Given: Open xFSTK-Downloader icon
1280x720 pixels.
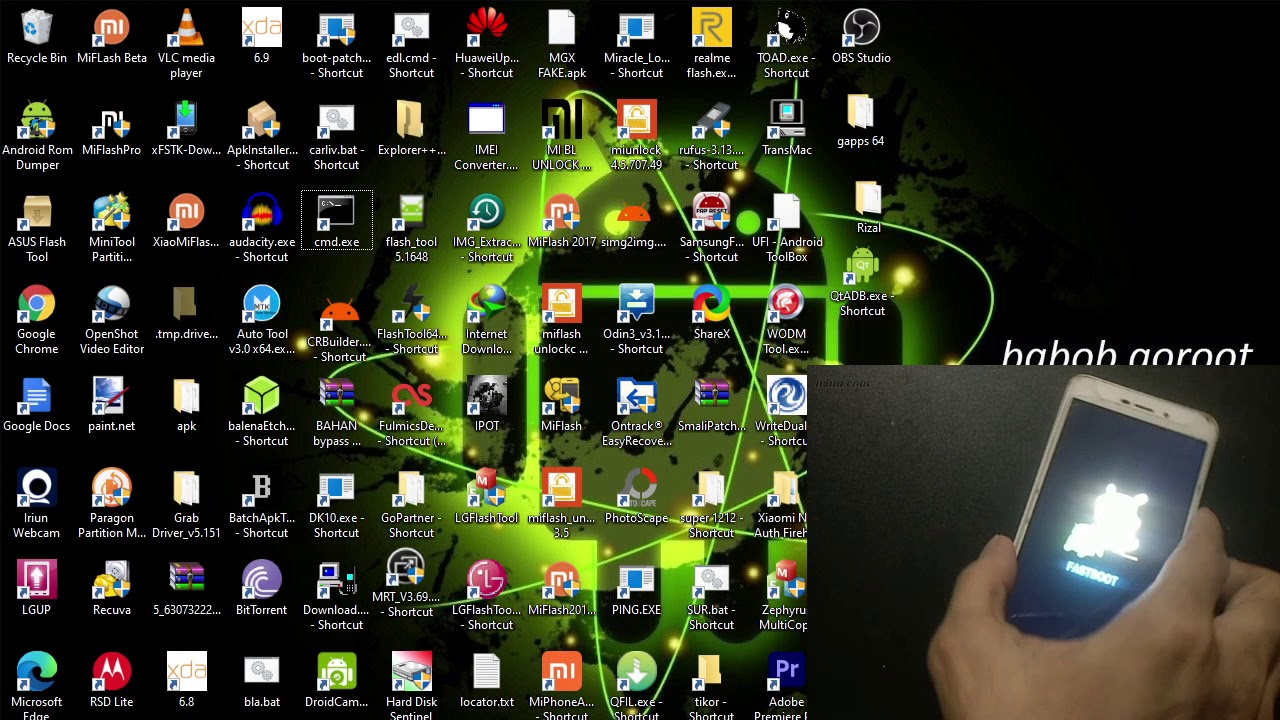Looking at the screenshot, I should coord(186,121).
